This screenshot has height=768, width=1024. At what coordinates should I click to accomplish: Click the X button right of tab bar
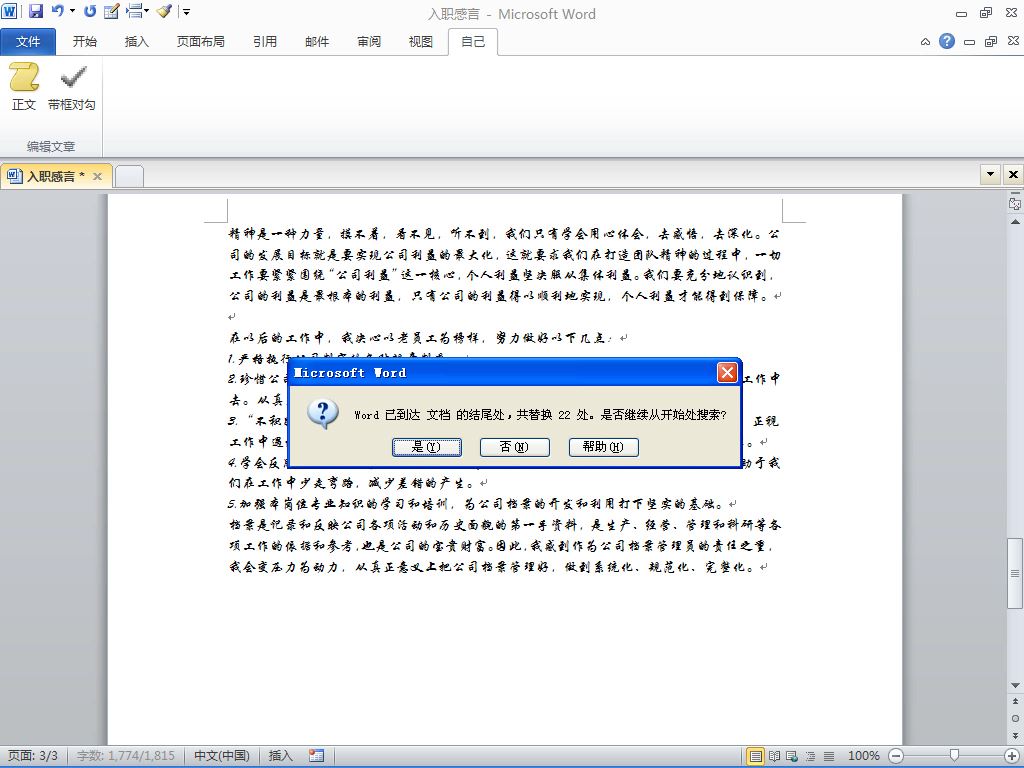click(x=1013, y=174)
